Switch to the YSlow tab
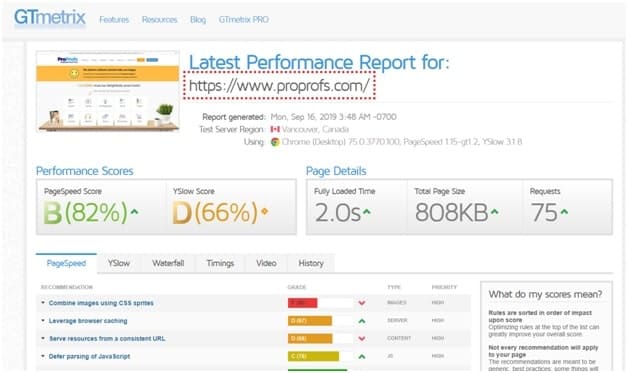The height and width of the screenshot is (373, 628). 119,263
